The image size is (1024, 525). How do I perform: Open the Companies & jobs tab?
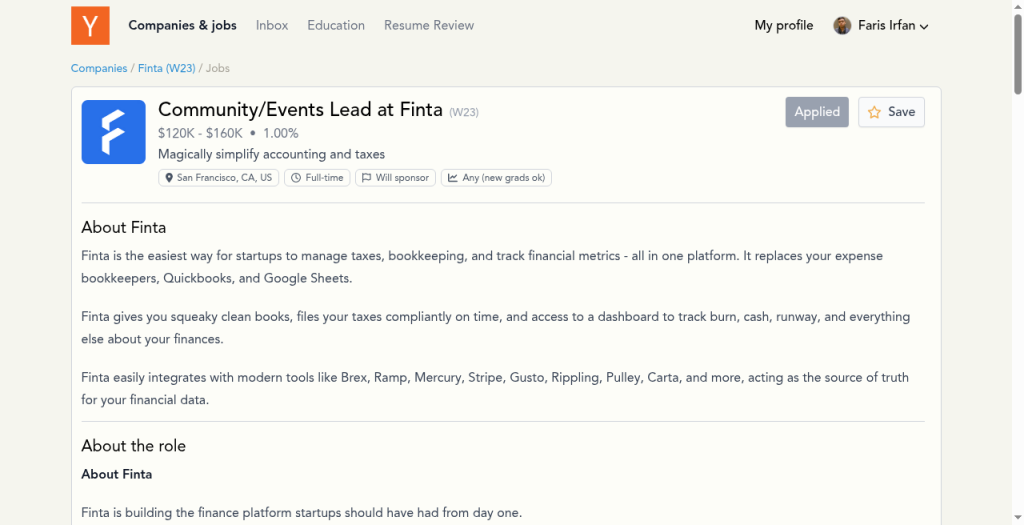pyautogui.click(x=182, y=25)
